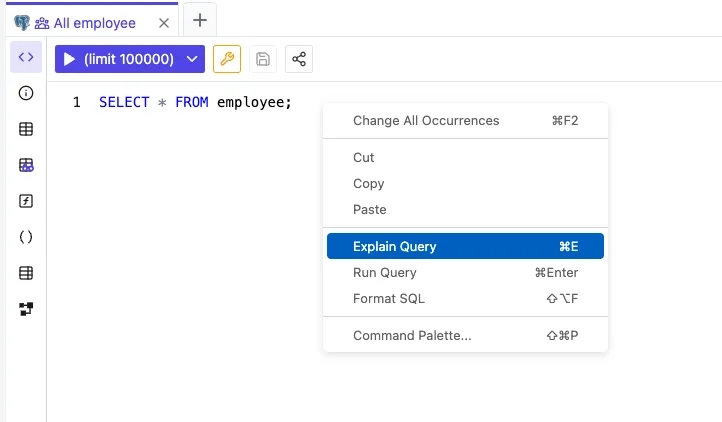Screen dimensions: 722x422
Task: Run query with limit 100000 play button
Action: (x=119, y=59)
